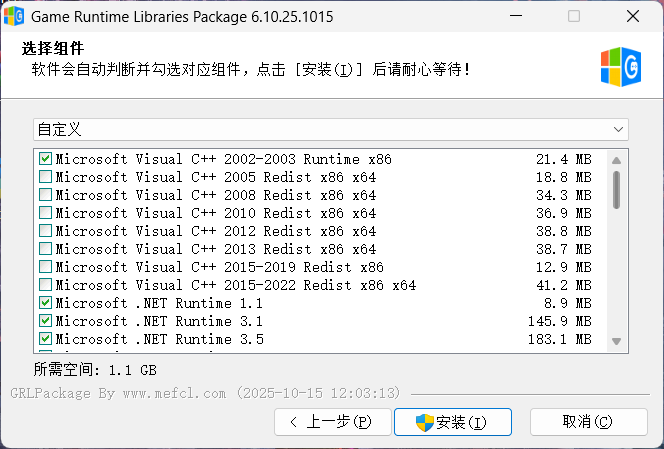Click the shield icon on the 安装 button
The image size is (664, 449).
click(425, 422)
